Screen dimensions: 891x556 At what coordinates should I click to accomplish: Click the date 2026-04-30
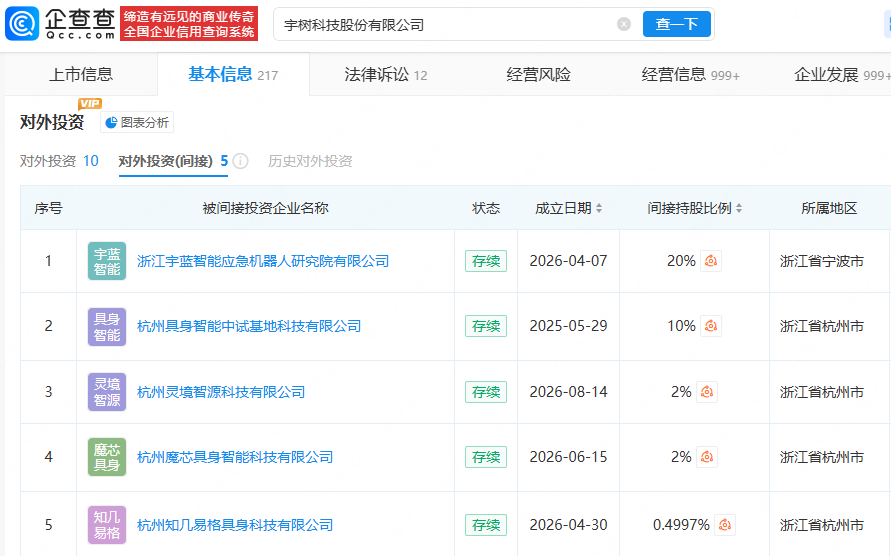tap(568, 525)
